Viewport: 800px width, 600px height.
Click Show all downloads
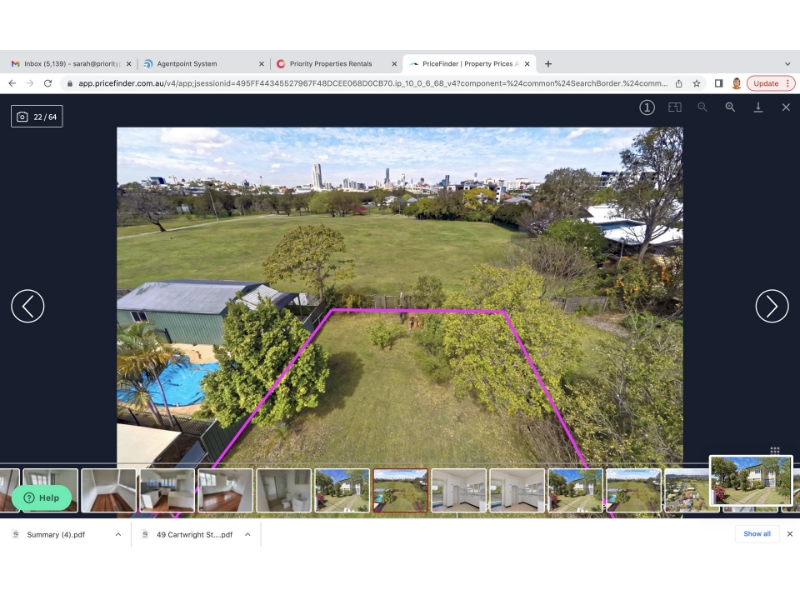757,534
